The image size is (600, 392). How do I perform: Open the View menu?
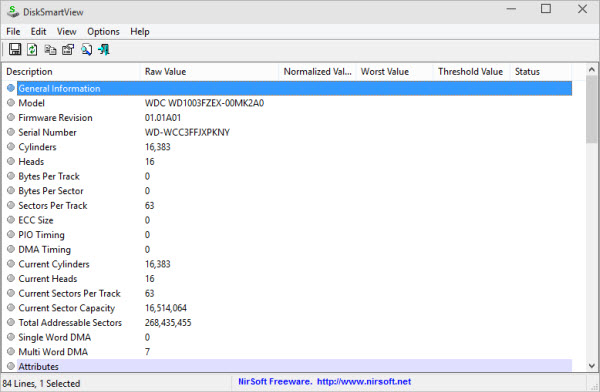coord(67,31)
